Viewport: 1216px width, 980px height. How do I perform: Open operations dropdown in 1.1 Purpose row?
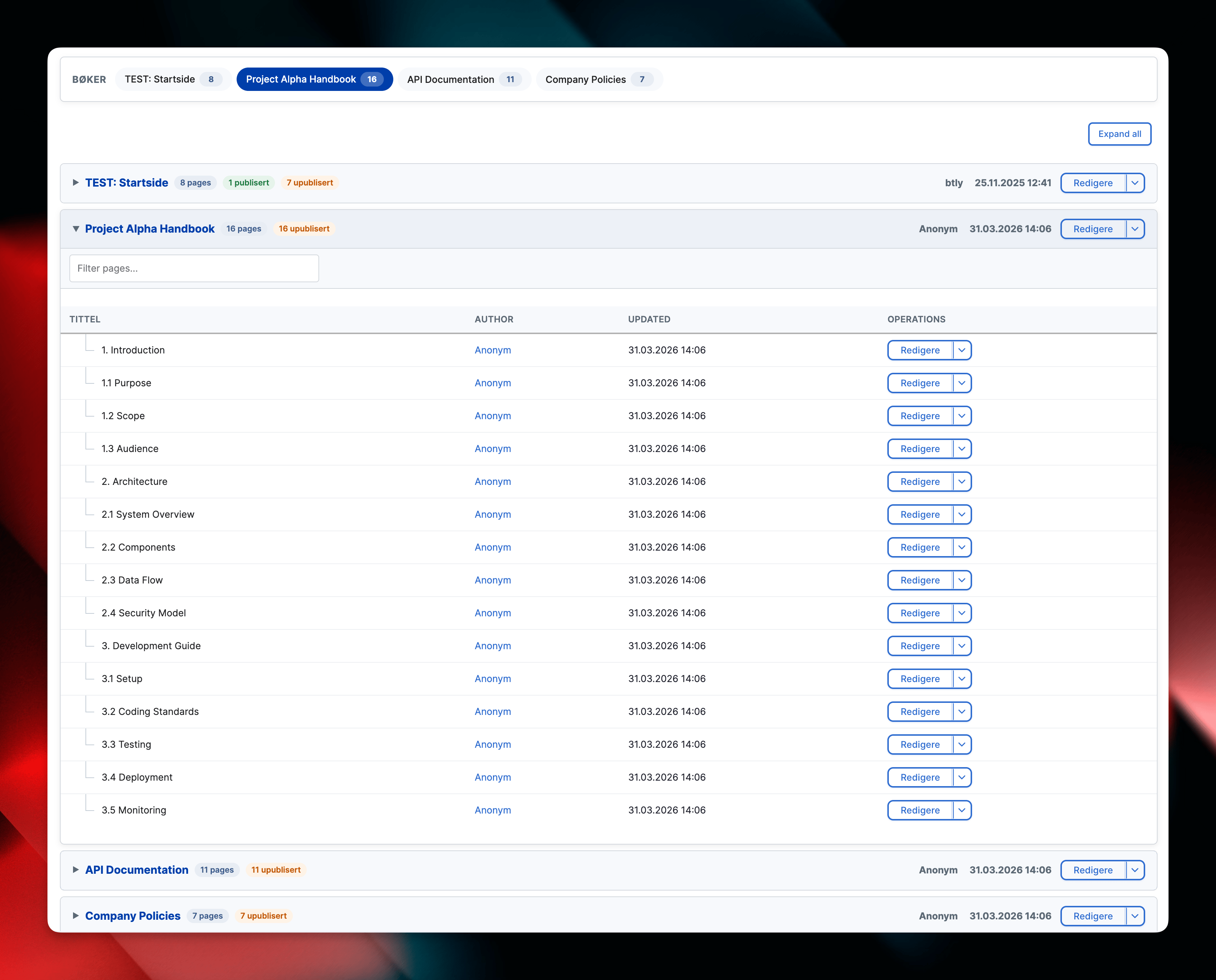tap(962, 383)
